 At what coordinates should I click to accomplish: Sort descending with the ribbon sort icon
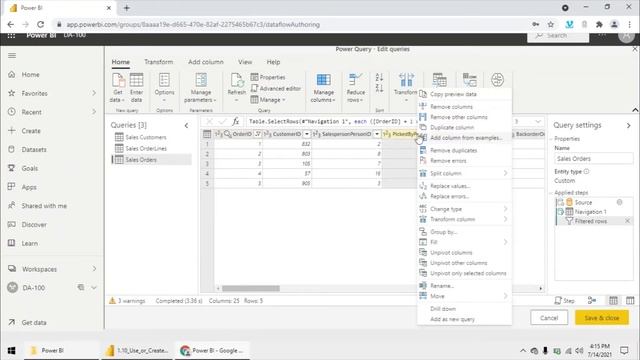(379, 88)
